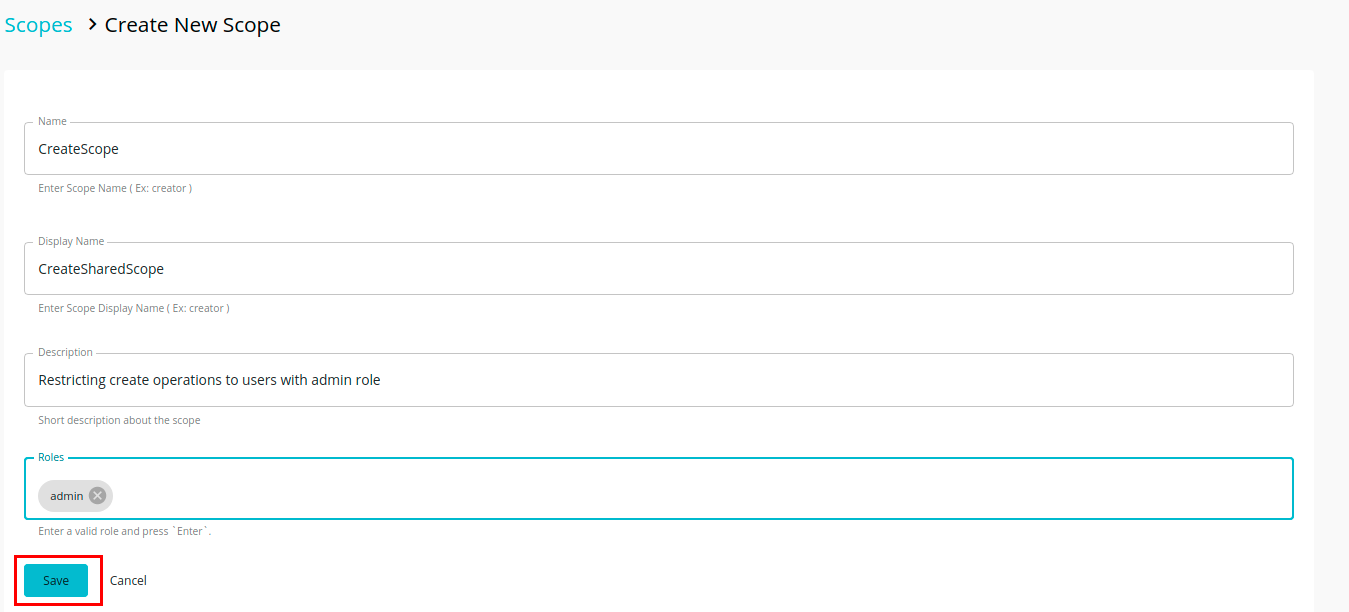1349x612 pixels.
Task: Click the Name field label
Action: (52, 121)
